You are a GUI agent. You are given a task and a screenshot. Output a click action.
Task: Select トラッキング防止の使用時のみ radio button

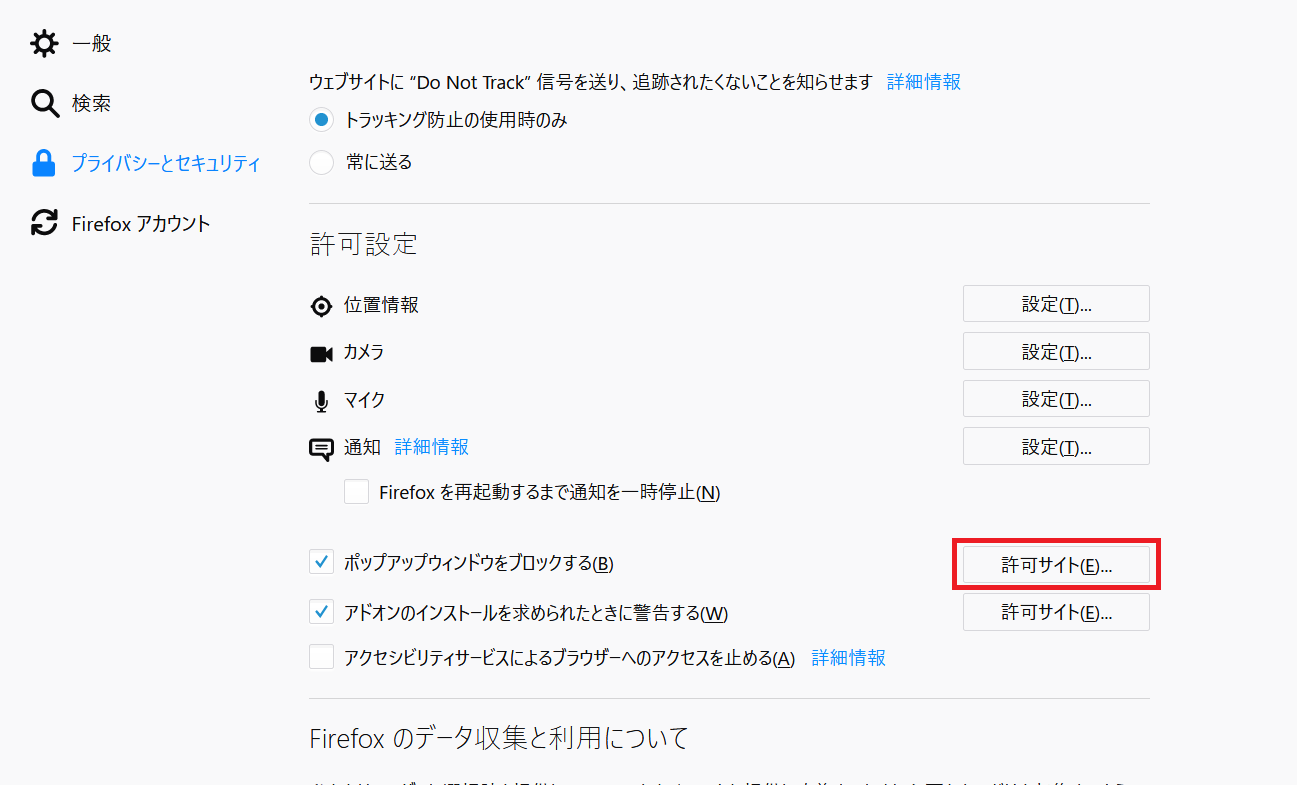point(321,120)
